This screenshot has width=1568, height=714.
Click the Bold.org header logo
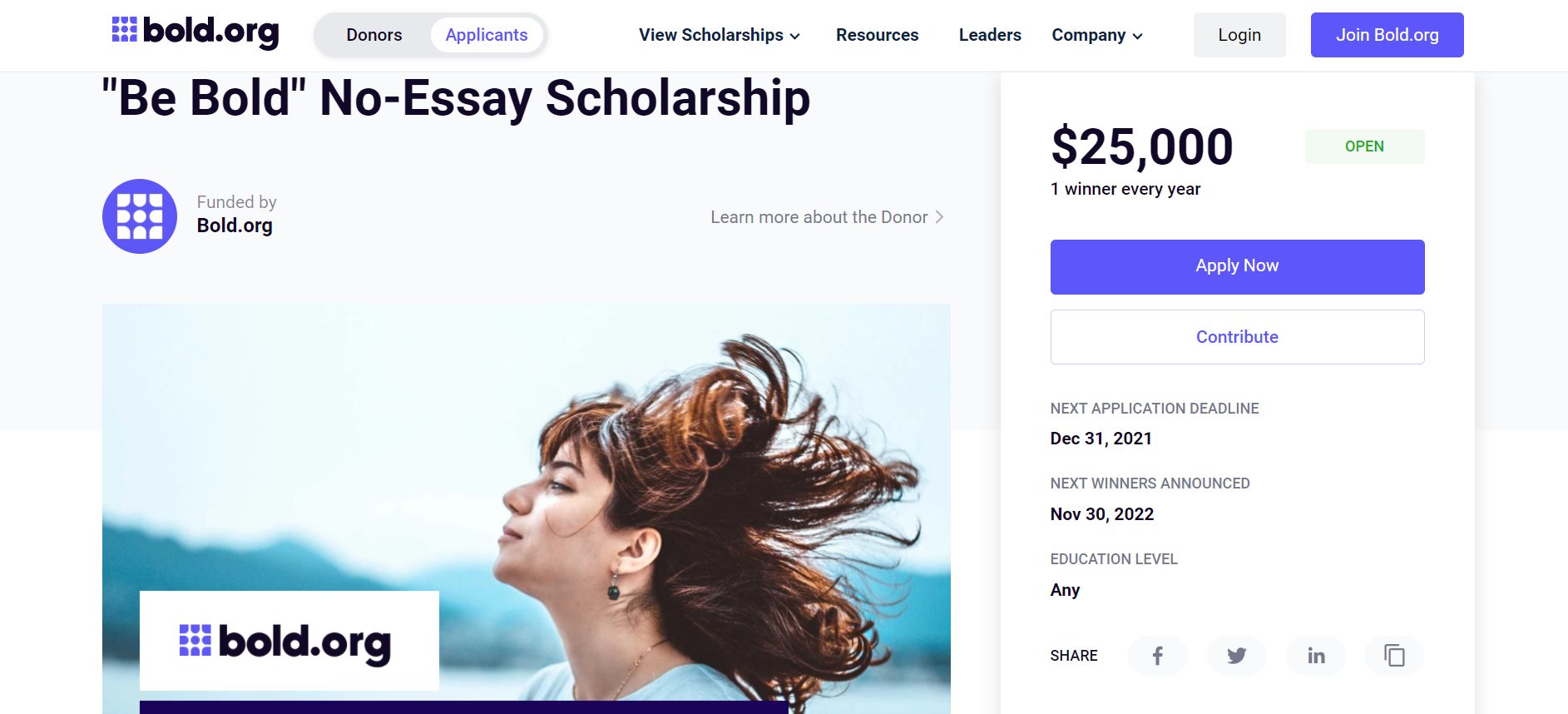pyautogui.click(x=195, y=32)
